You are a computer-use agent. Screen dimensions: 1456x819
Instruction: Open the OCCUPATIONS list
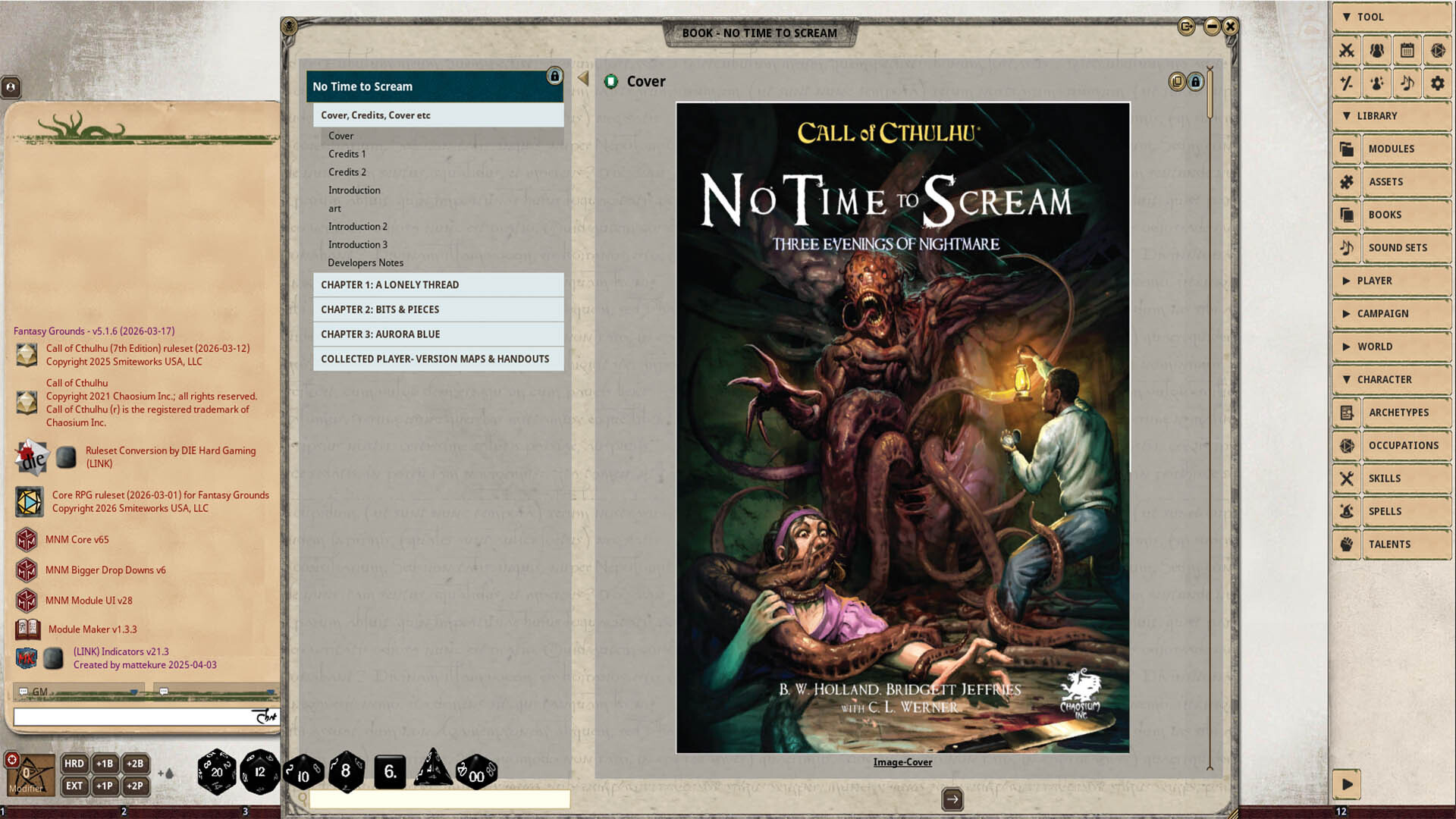coord(1403,445)
